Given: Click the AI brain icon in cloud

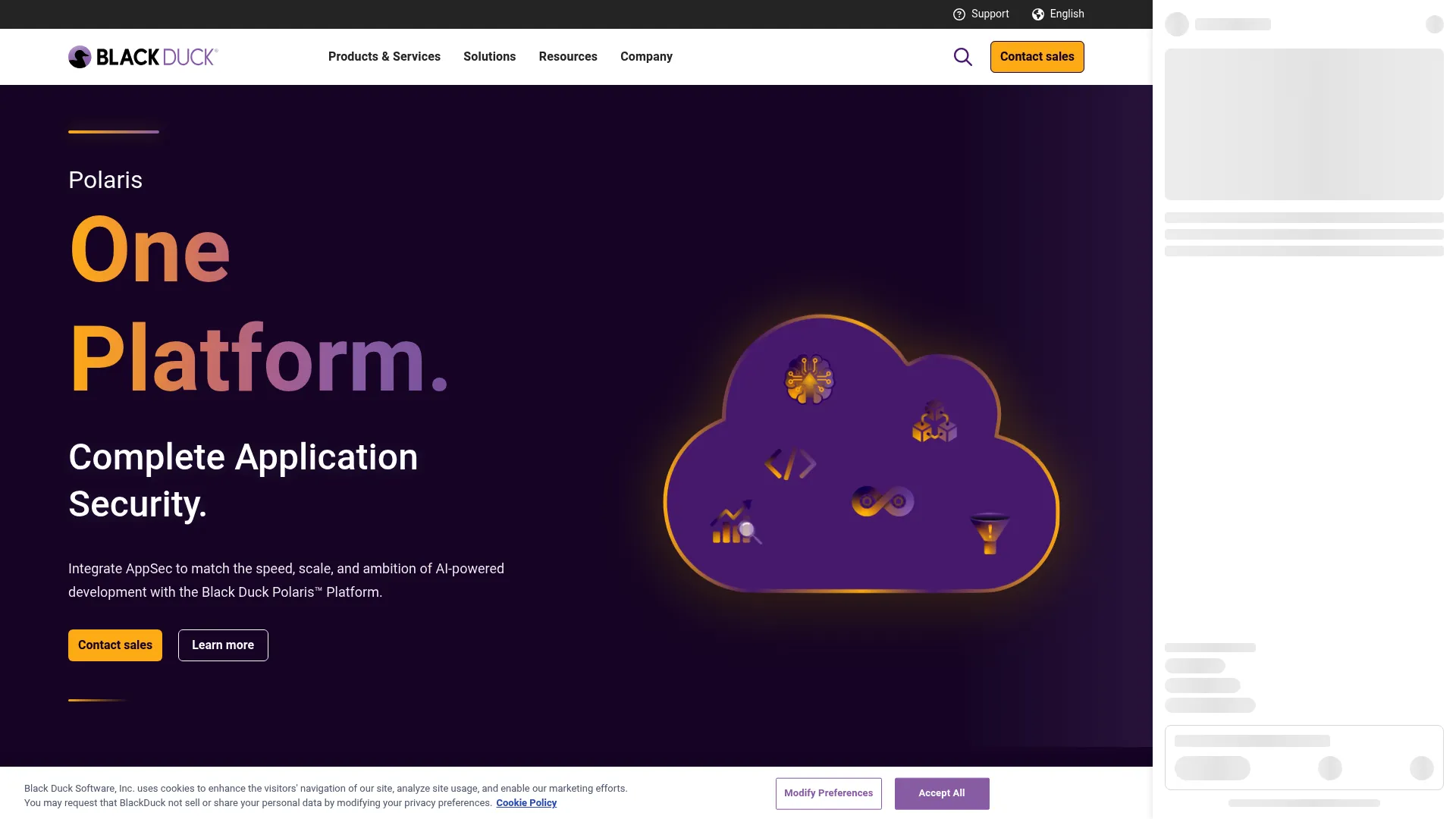Looking at the screenshot, I should 809,379.
